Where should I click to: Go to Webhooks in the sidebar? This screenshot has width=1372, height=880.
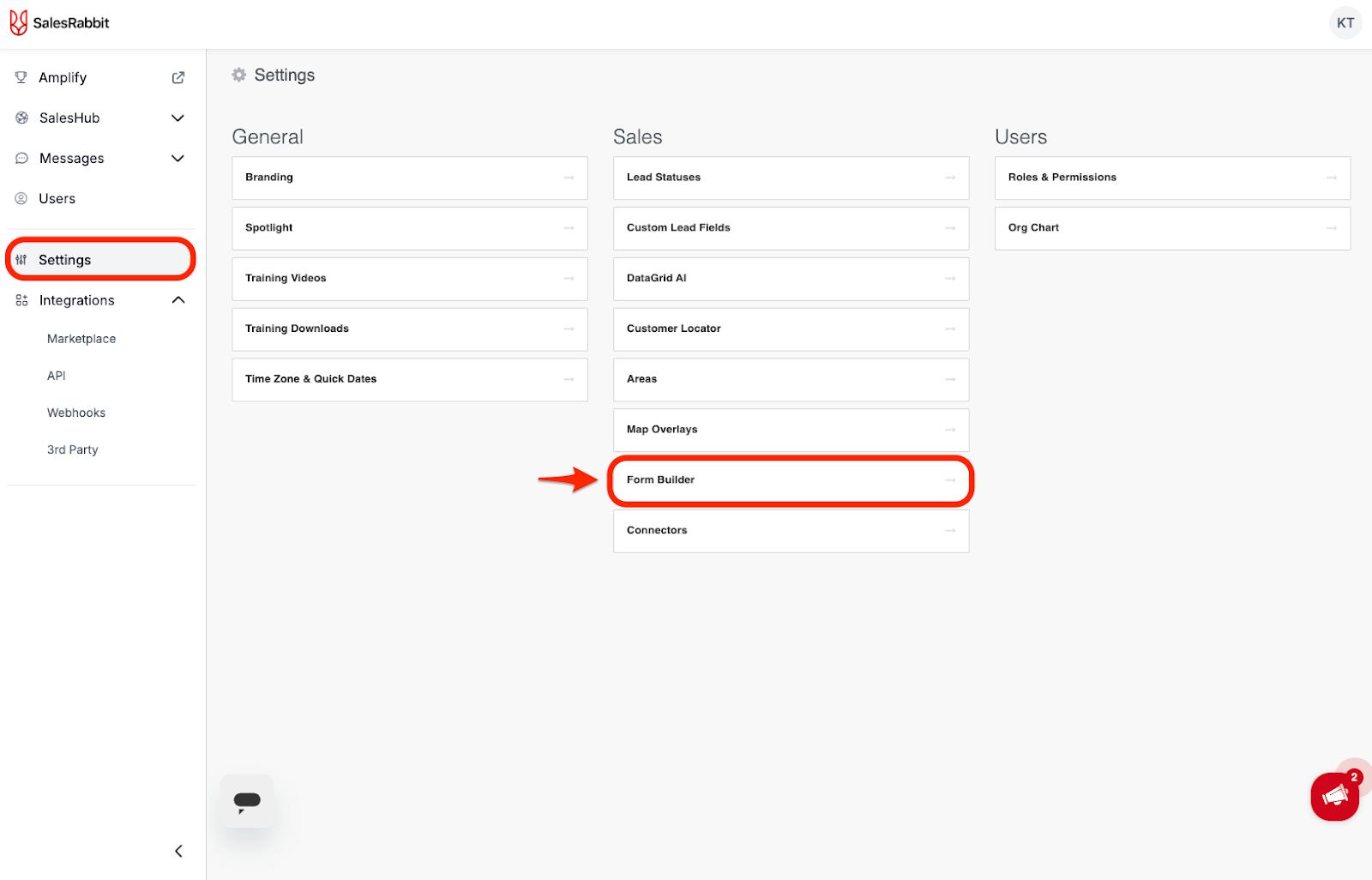pyautogui.click(x=76, y=413)
